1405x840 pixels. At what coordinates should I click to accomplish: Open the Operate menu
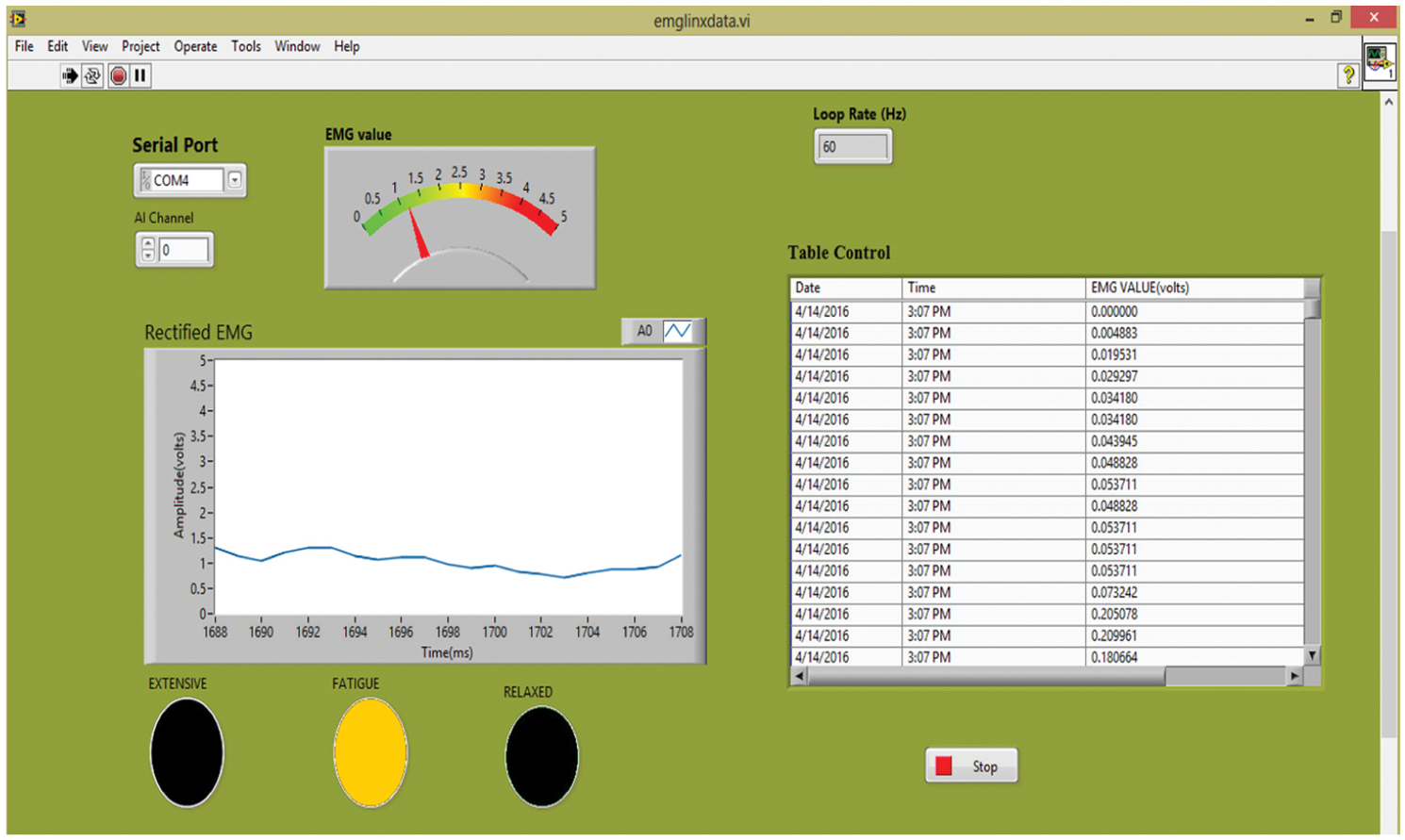click(195, 46)
